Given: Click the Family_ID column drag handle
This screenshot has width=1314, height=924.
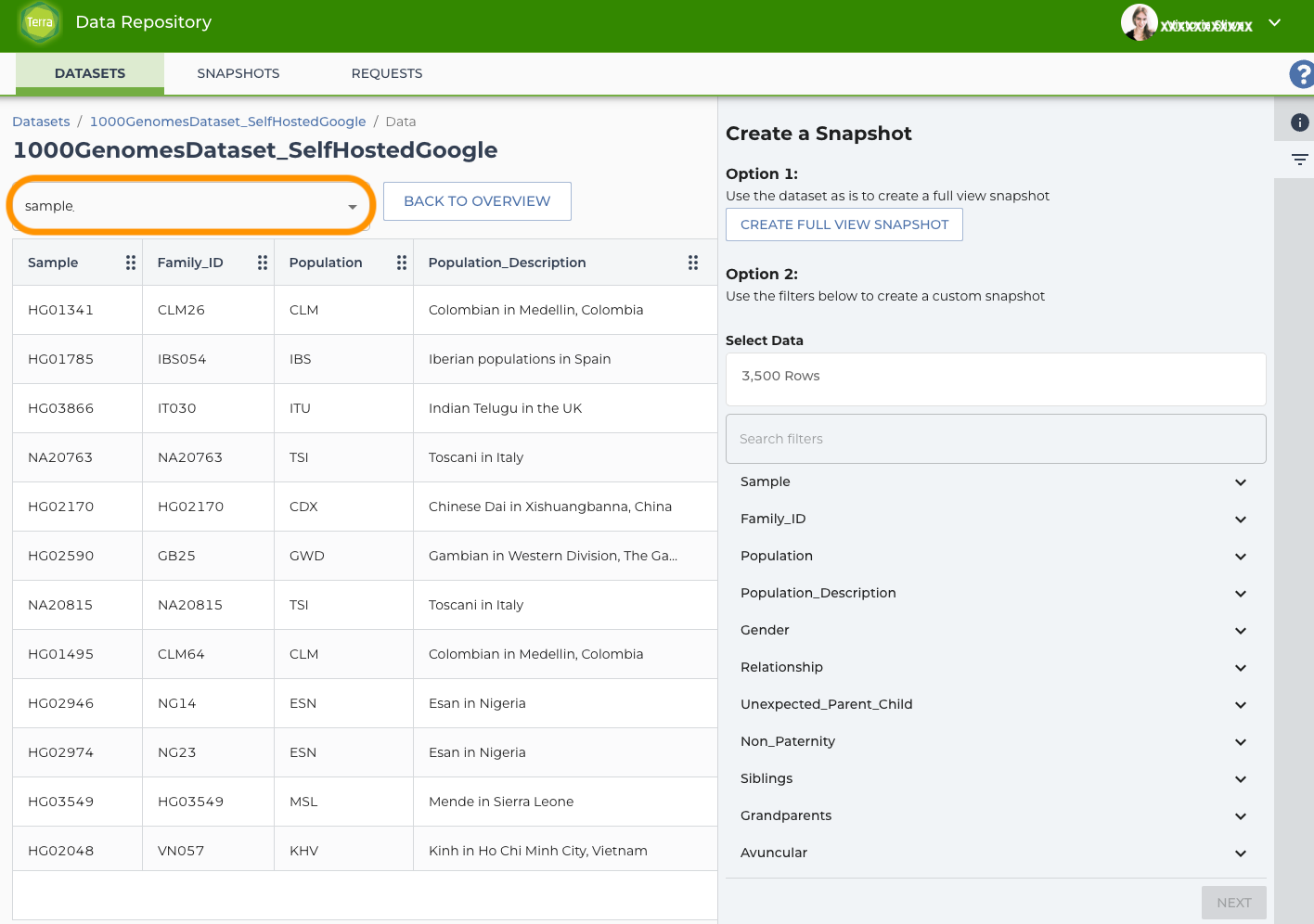Looking at the screenshot, I should pyautogui.click(x=263, y=263).
